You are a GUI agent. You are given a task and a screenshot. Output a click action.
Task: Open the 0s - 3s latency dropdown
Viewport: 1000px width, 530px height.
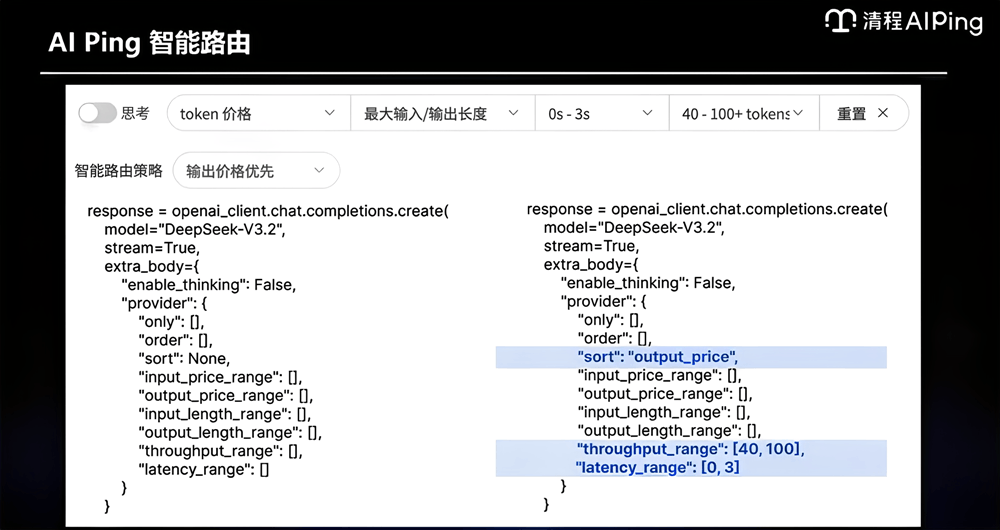602,114
